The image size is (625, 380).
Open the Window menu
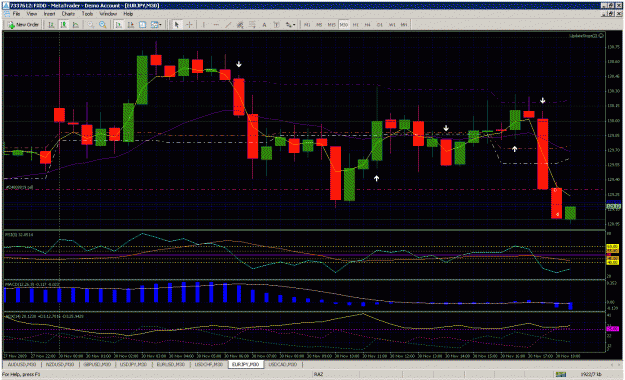coord(108,14)
